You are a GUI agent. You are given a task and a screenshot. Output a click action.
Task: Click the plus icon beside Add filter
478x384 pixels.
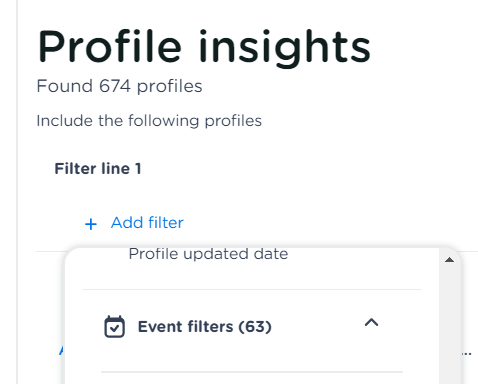(91, 224)
